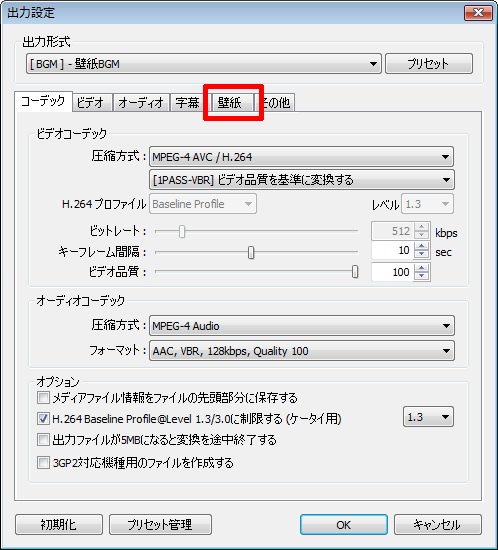The height and width of the screenshot is (550, 498).
Task: Click the 初期化 reset button
Action: click(59, 524)
